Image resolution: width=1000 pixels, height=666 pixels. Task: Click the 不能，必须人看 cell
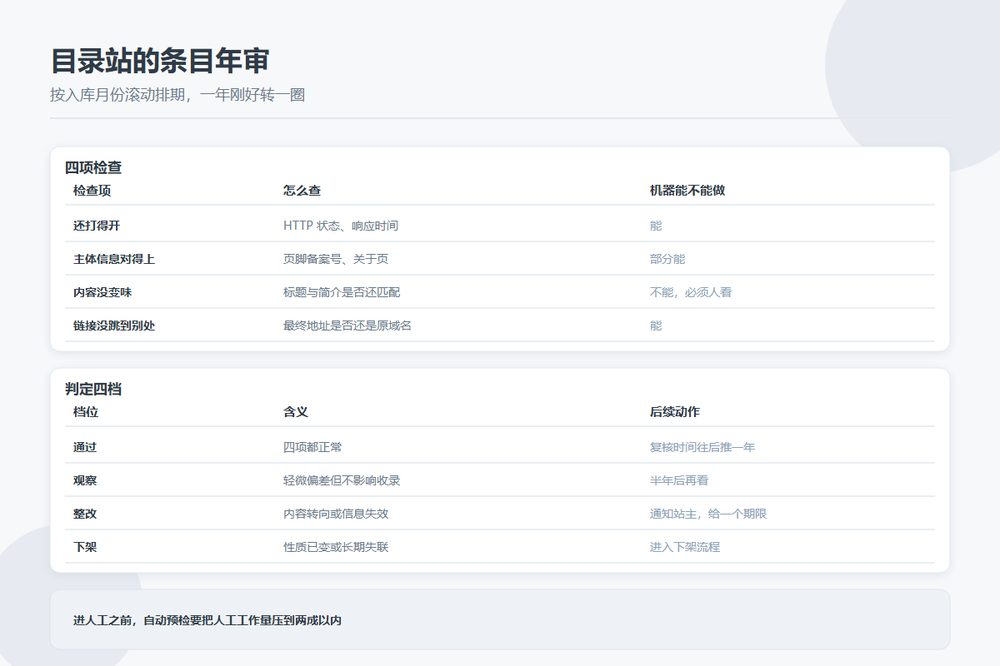click(690, 292)
